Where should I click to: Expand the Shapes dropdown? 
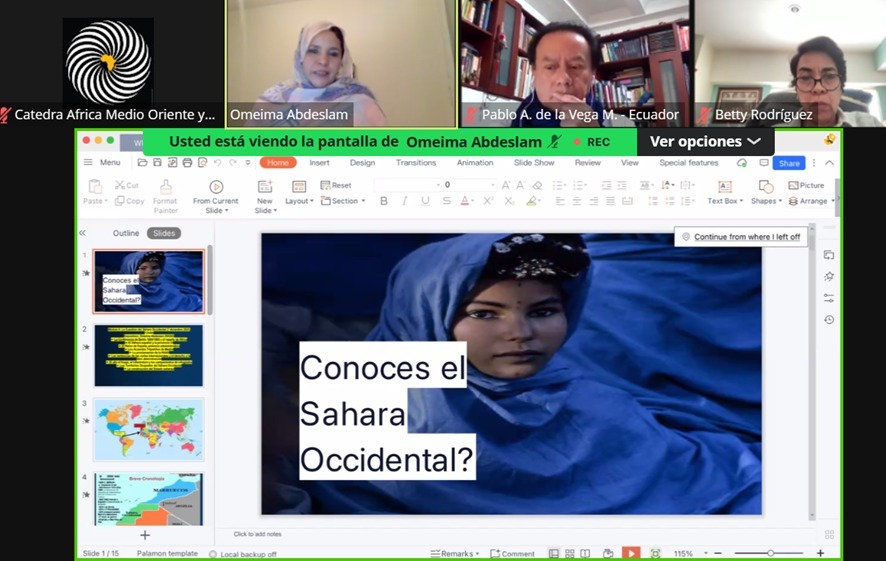pos(766,192)
